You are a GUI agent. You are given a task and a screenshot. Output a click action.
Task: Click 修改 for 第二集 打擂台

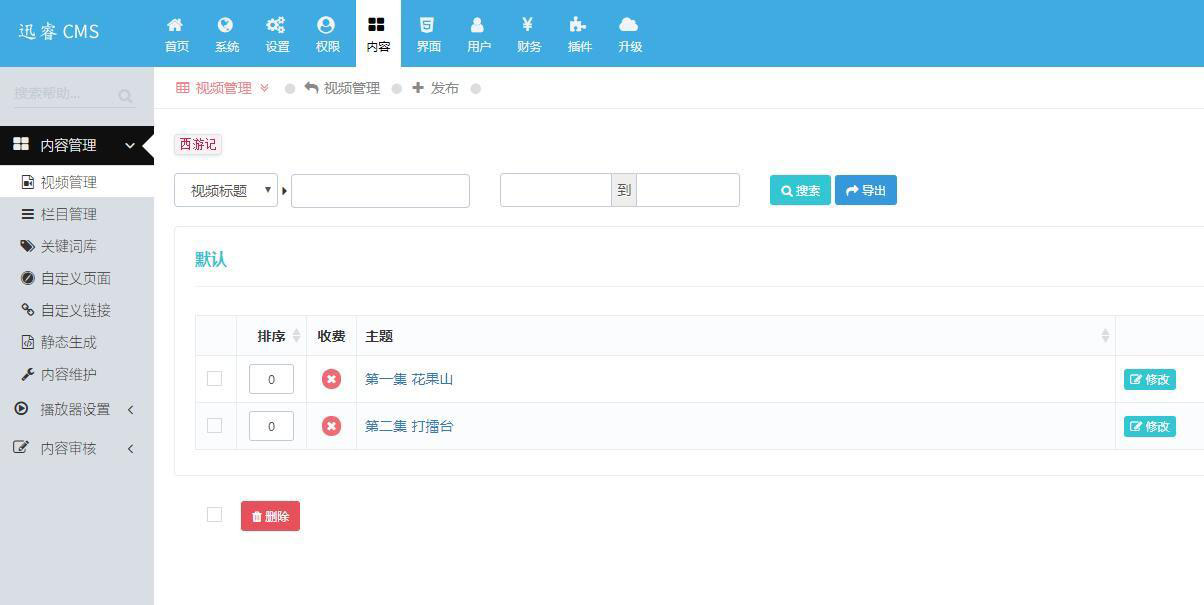(1149, 426)
